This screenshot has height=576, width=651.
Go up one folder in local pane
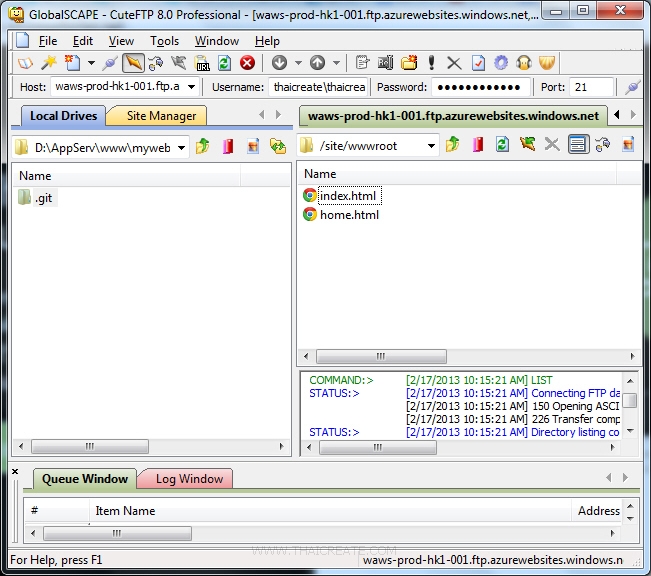tap(203, 146)
